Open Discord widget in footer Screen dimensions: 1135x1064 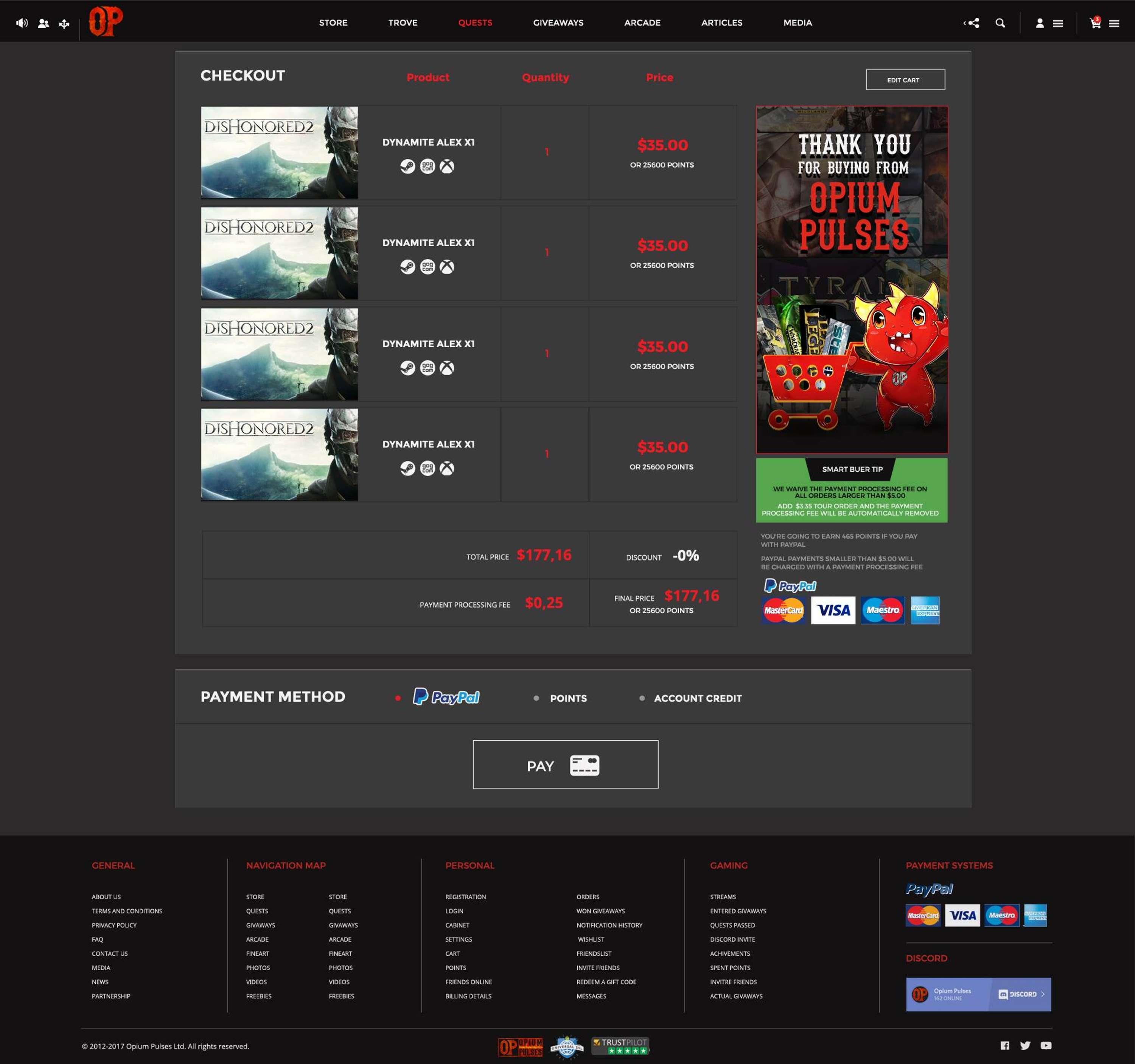point(978,994)
